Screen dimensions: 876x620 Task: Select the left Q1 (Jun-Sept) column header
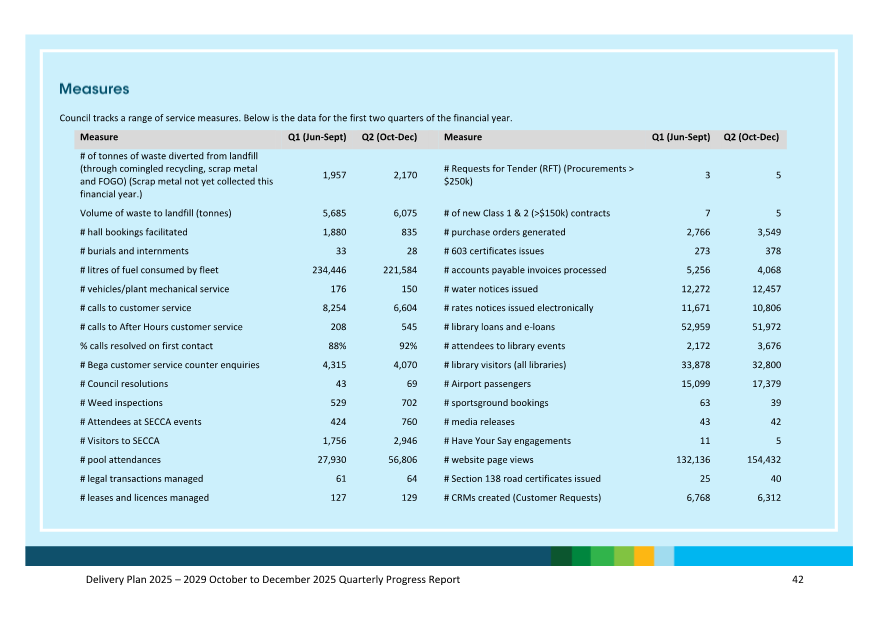coord(317,138)
